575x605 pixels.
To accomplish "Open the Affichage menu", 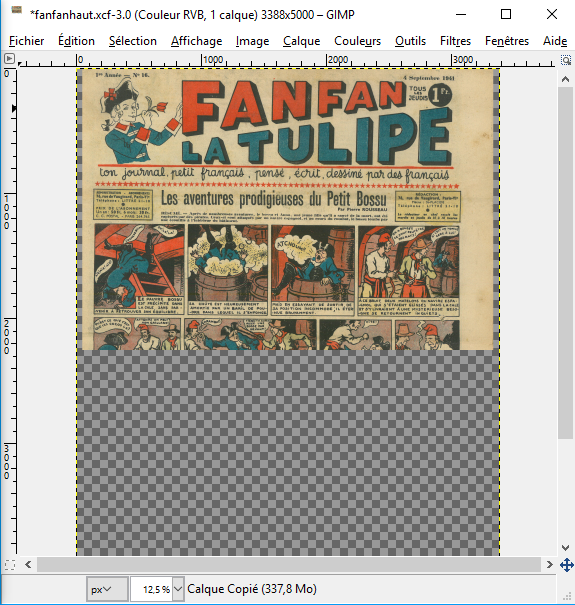I will click(196, 41).
